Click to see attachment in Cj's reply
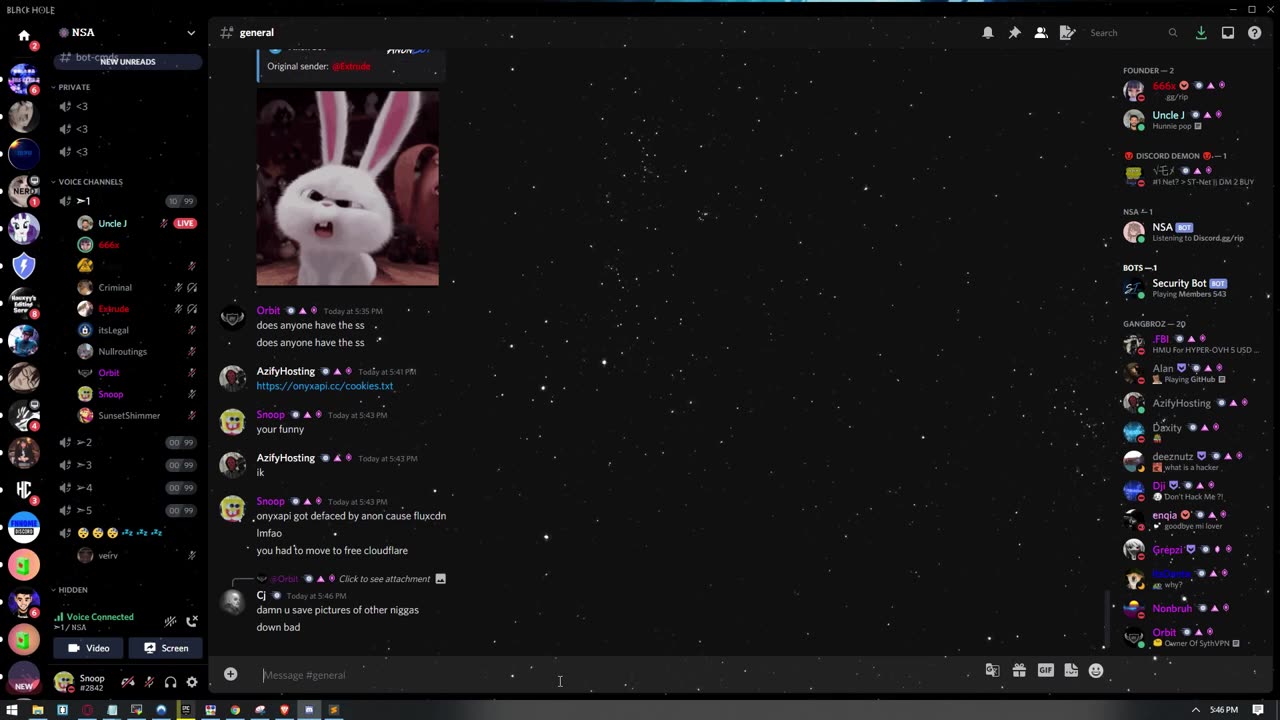 384,579
